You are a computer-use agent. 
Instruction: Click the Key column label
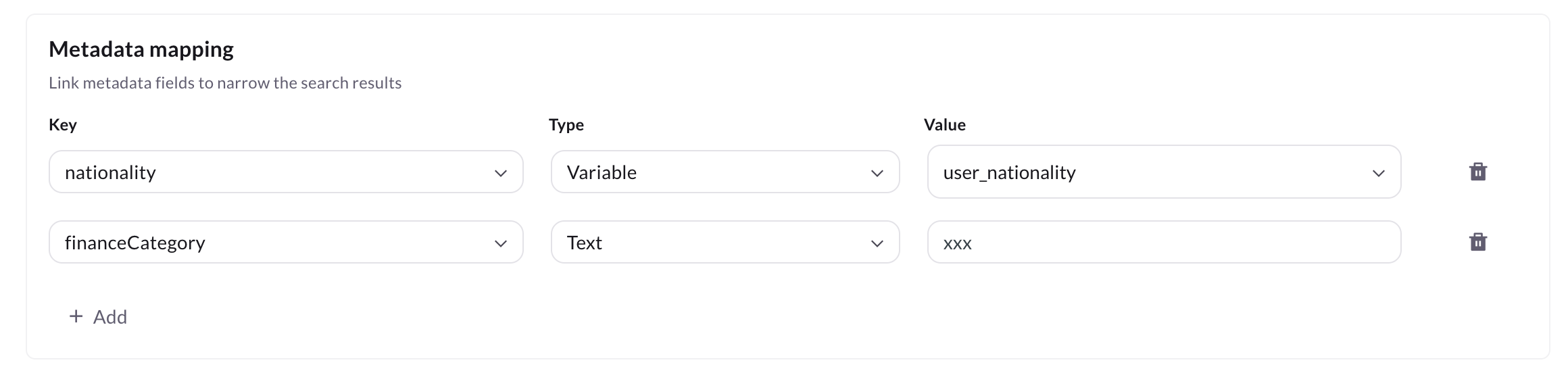pyautogui.click(x=63, y=125)
